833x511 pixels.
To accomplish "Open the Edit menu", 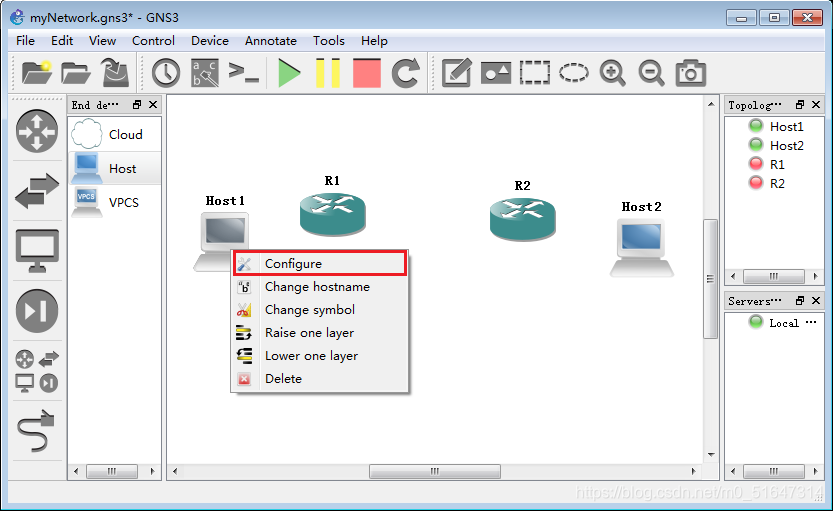I will click(x=62, y=41).
